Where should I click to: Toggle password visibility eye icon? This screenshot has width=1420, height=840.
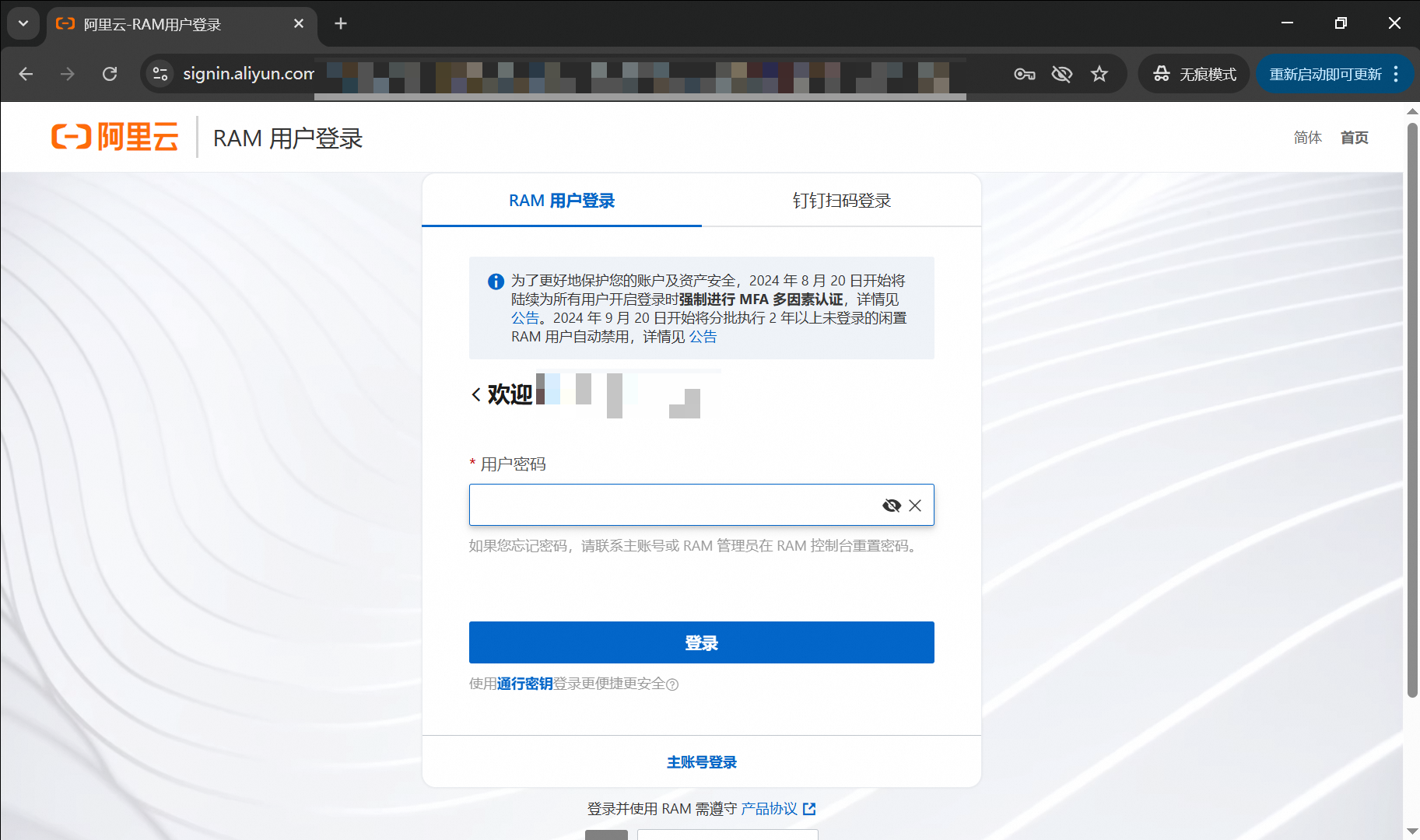point(892,506)
